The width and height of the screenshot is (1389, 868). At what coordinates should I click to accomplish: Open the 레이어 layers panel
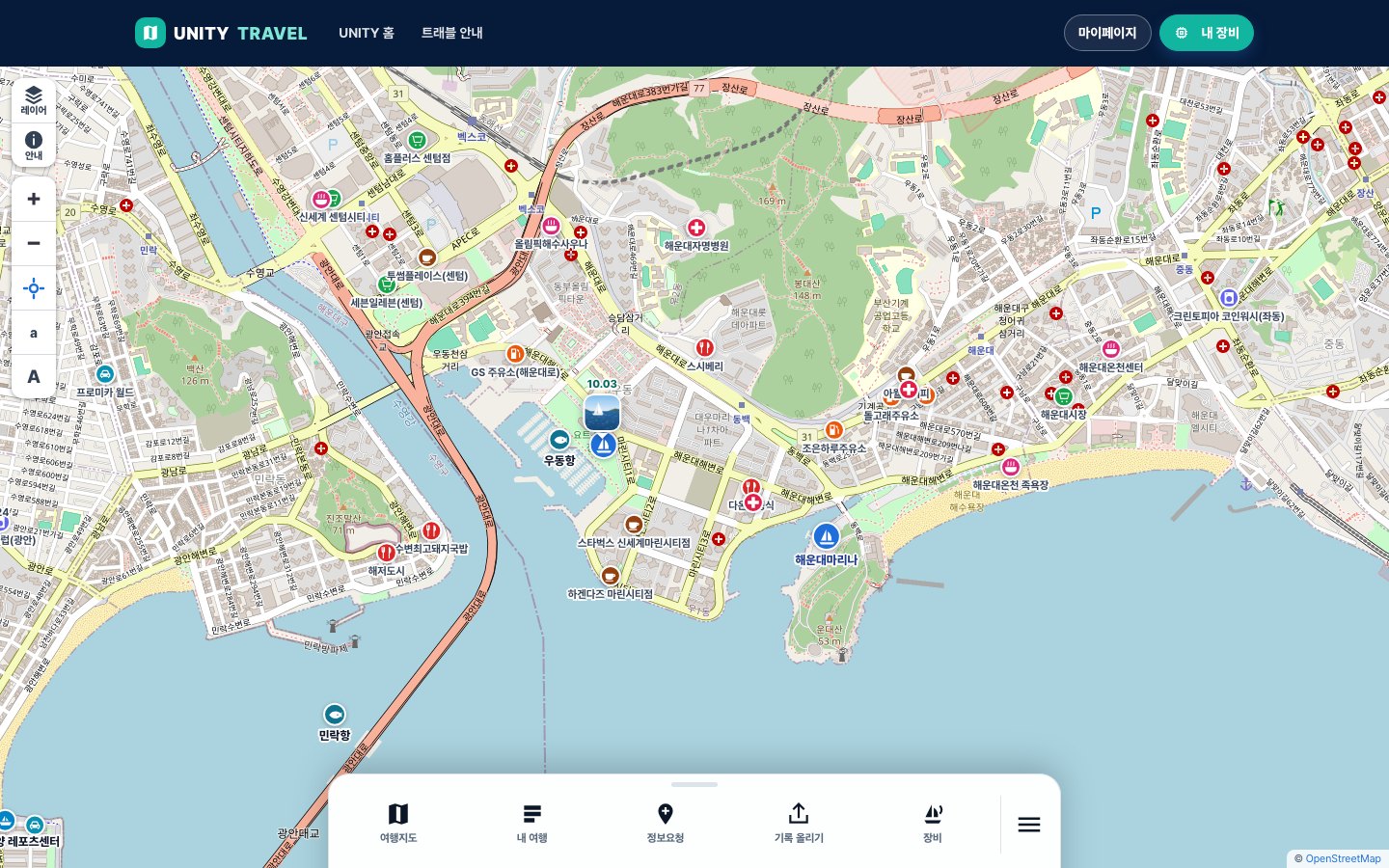[34, 100]
